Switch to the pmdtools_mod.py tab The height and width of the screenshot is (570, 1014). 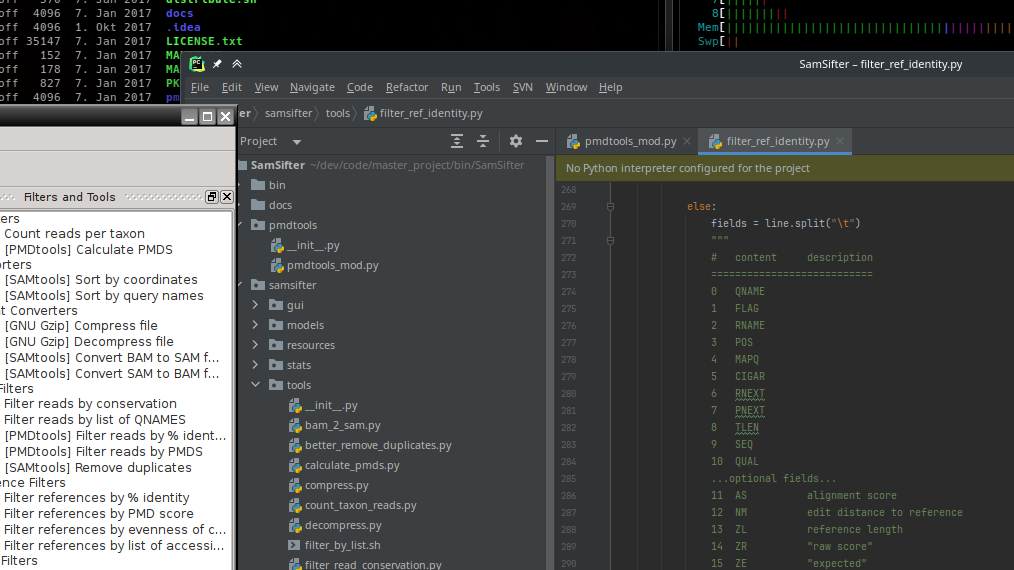[630, 142]
